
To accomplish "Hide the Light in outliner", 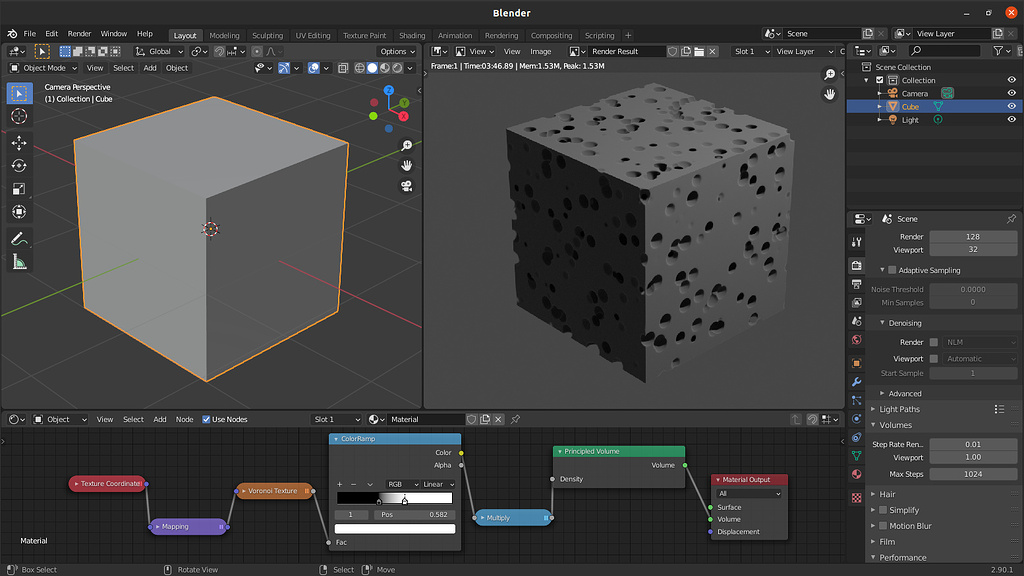I will click(x=1012, y=120).
